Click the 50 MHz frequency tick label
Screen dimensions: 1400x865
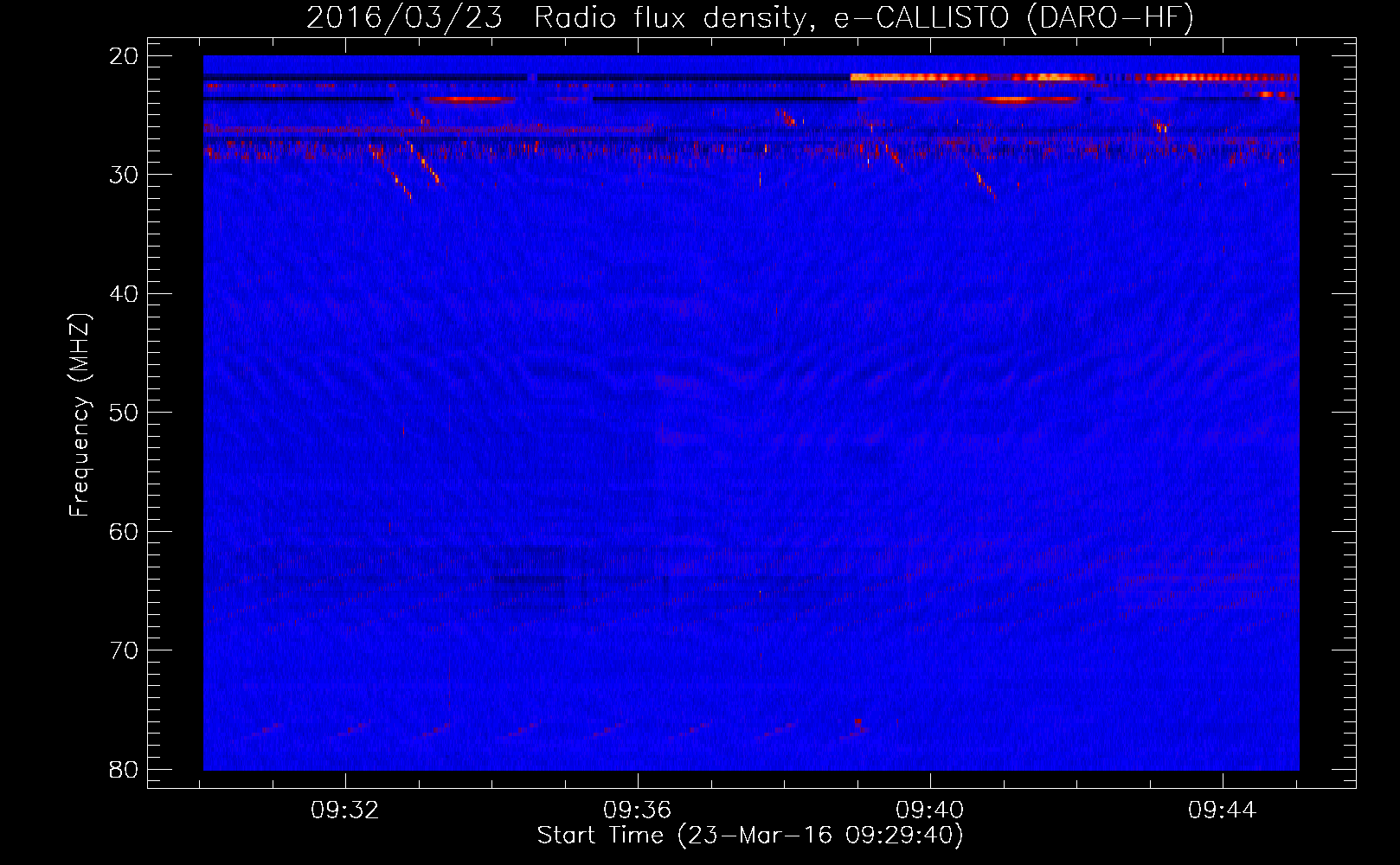tap(124, 413)
